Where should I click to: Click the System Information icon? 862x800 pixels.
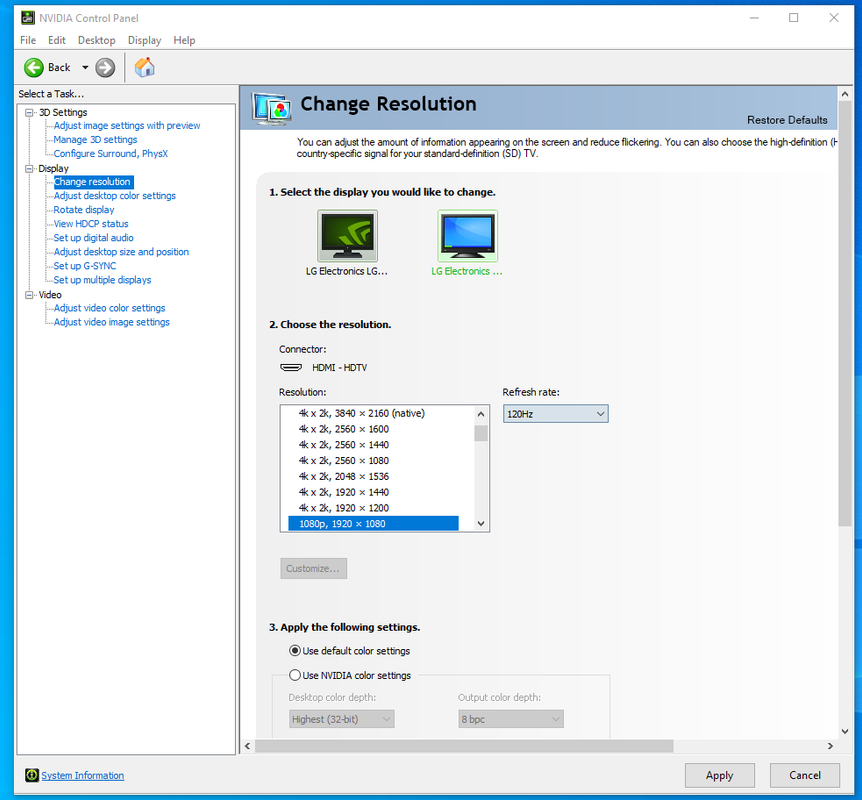tap(32, 775)
